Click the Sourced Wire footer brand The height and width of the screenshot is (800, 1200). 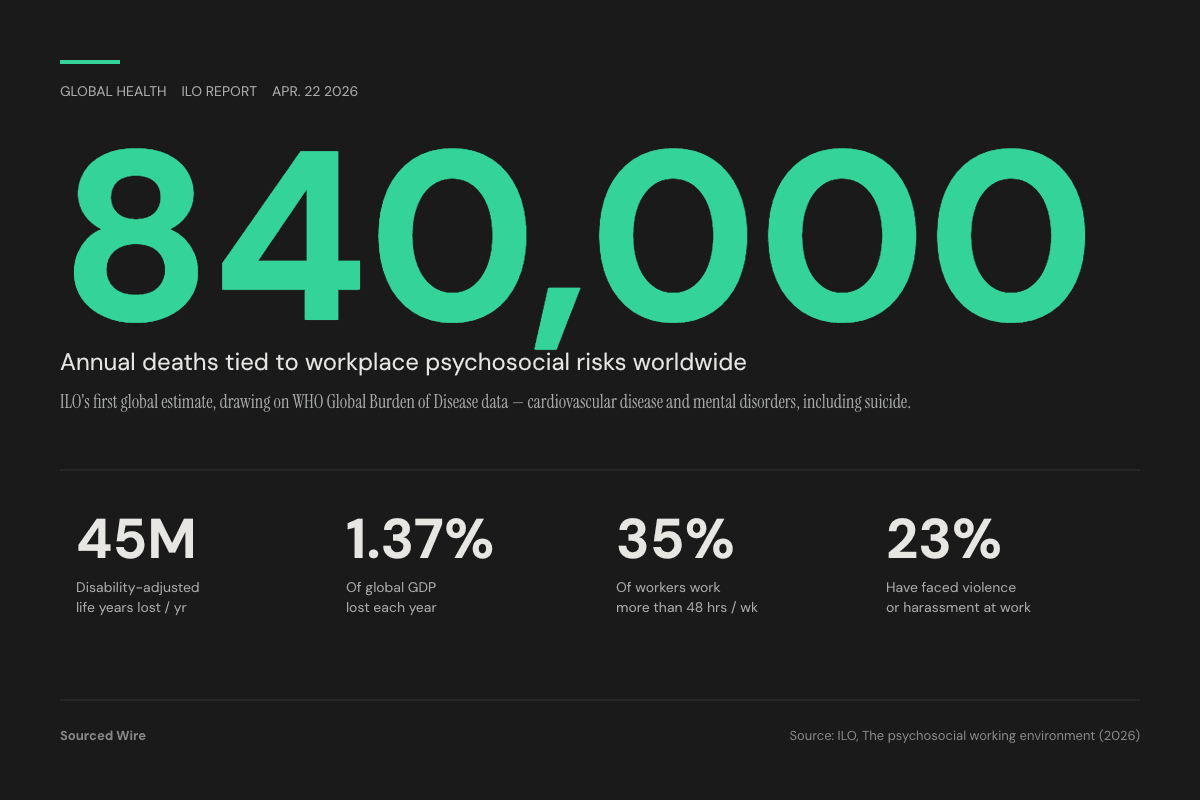(103, 735)
